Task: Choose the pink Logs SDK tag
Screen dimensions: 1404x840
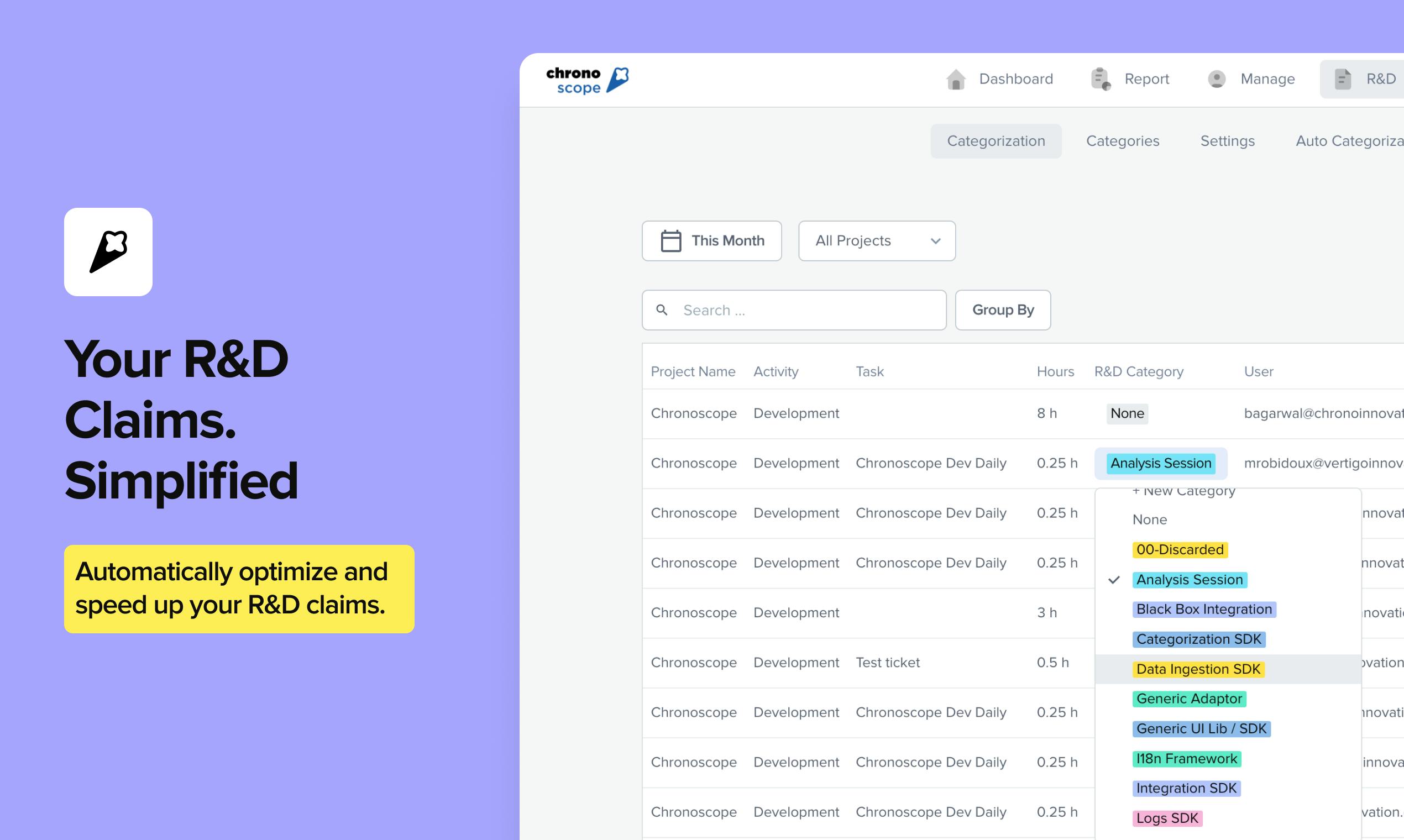Action: tap(1167, 818)
